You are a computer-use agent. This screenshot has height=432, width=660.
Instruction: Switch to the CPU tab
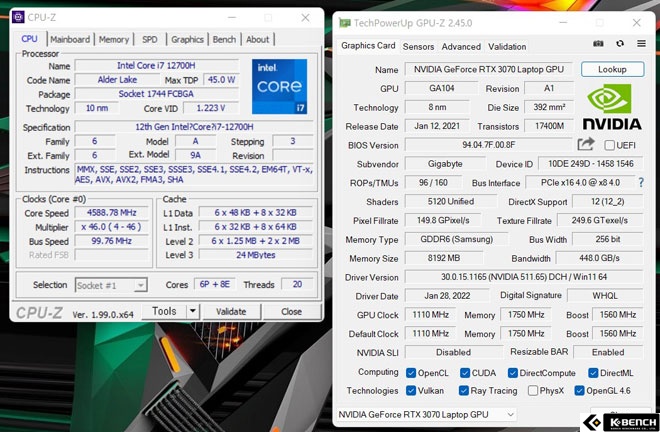click(29, 39)
